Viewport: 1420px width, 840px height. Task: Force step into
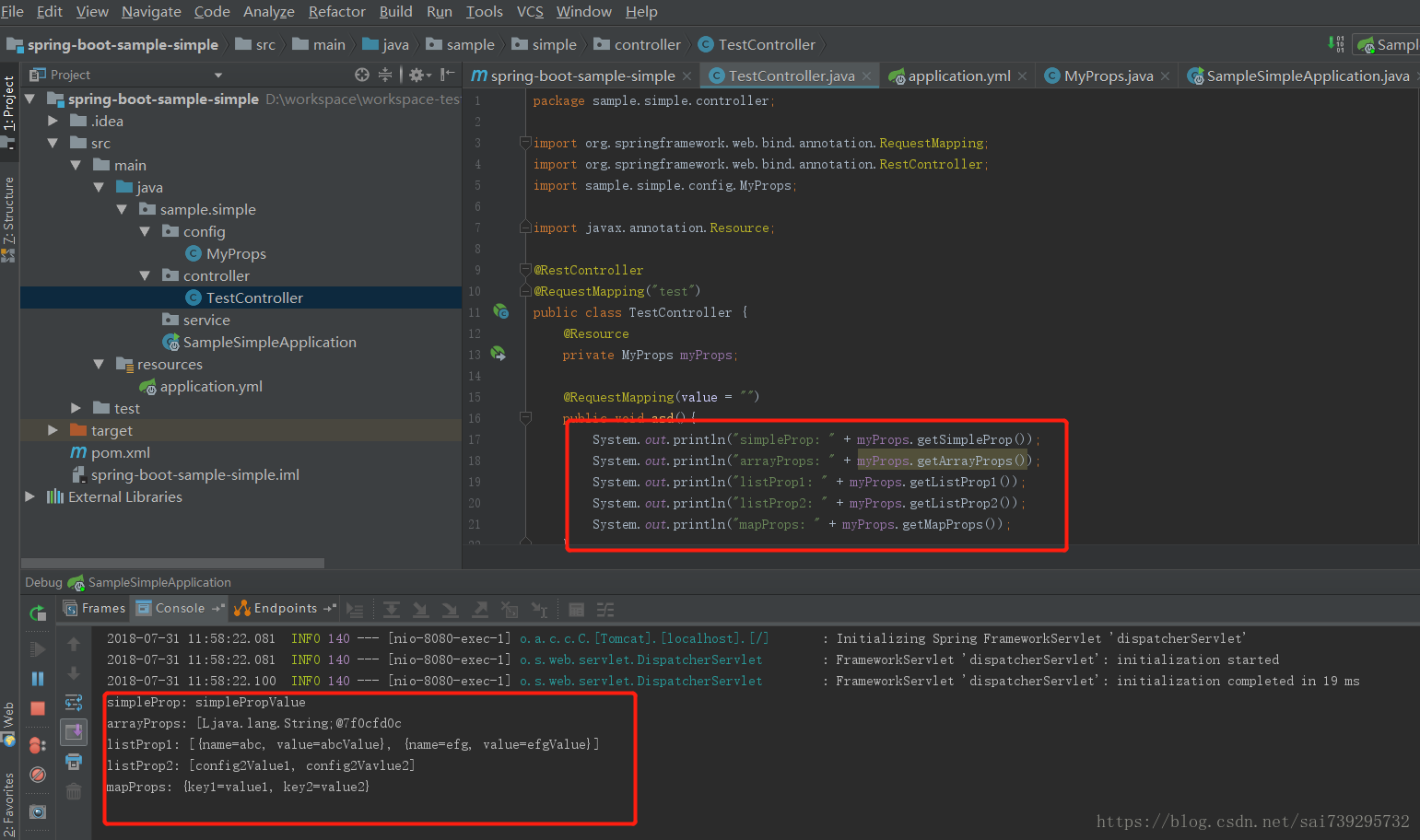(451, 610)
